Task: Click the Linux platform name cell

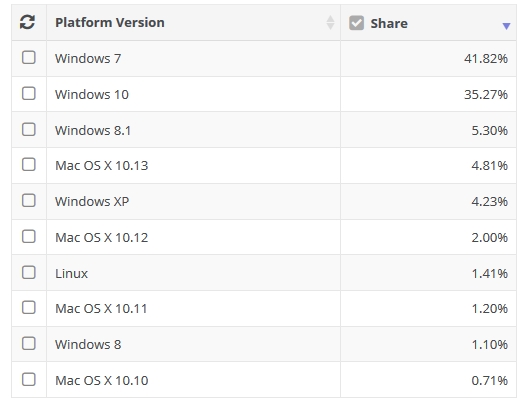Action: [193, 273]
